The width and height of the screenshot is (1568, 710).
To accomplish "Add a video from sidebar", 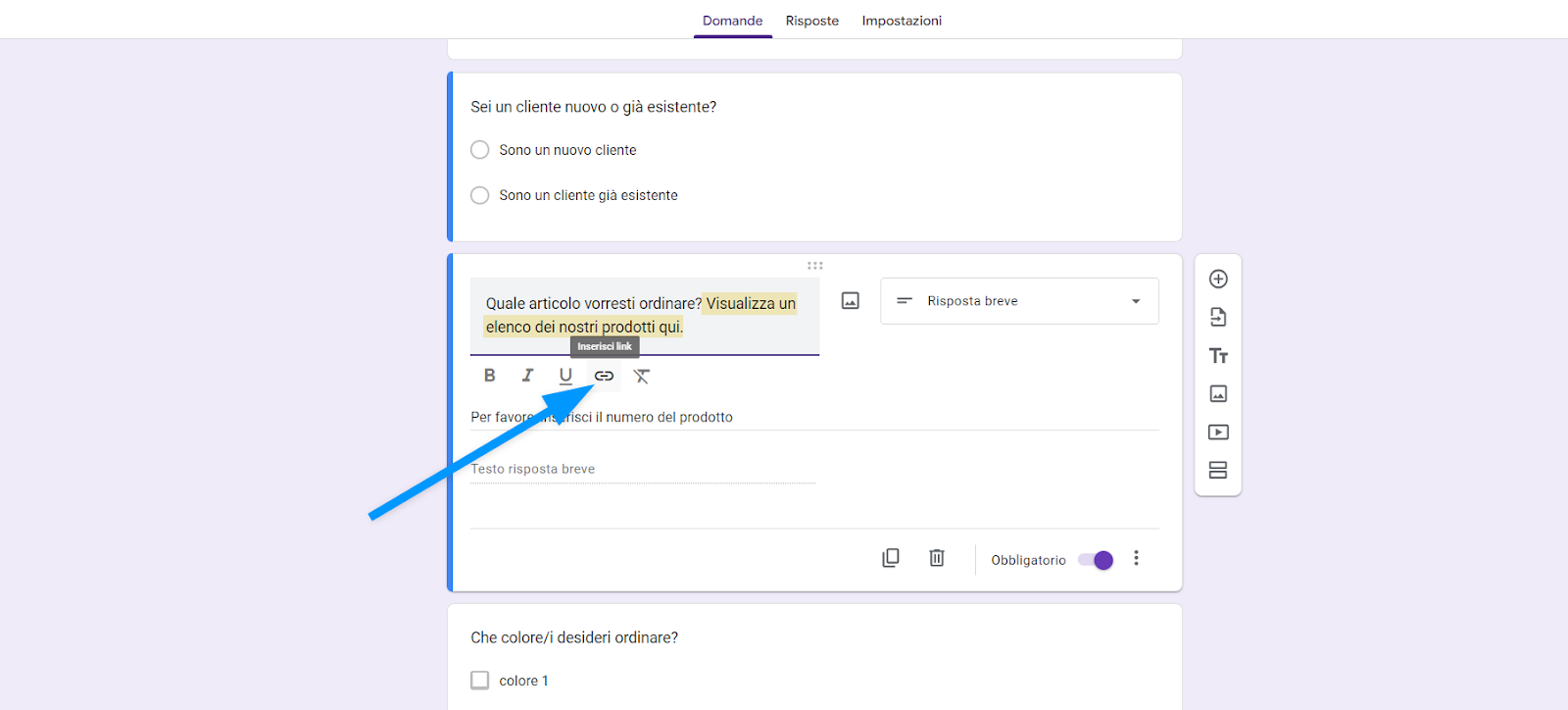I will point(1218,432).
